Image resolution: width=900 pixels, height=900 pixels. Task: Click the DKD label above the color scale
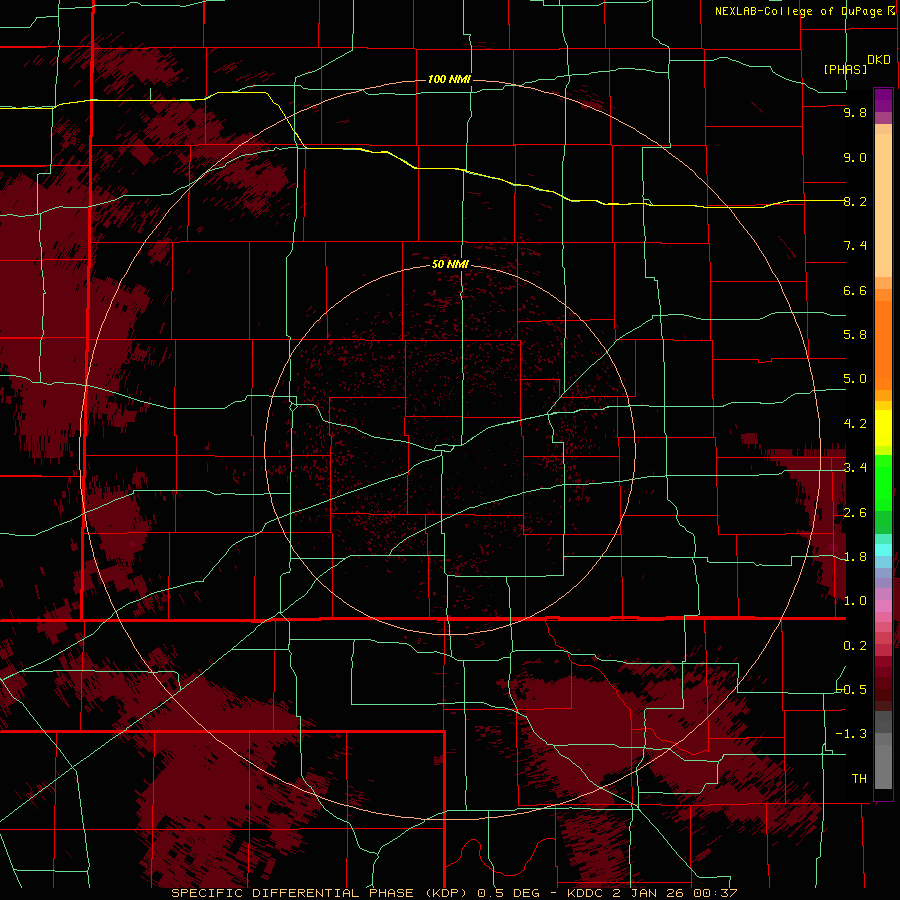(x=879, y=60)
